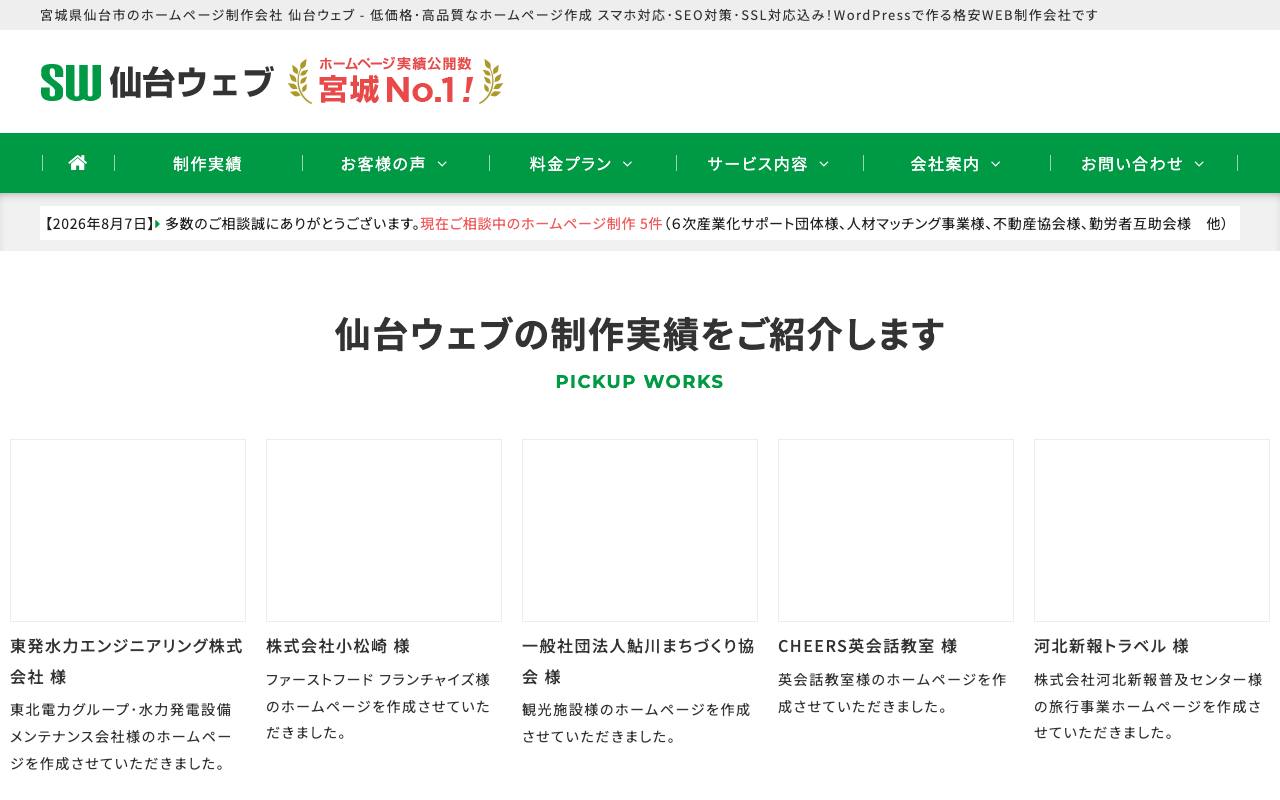Open the 会社案内 menu item
1280x800 pixels.
[945, 163]
